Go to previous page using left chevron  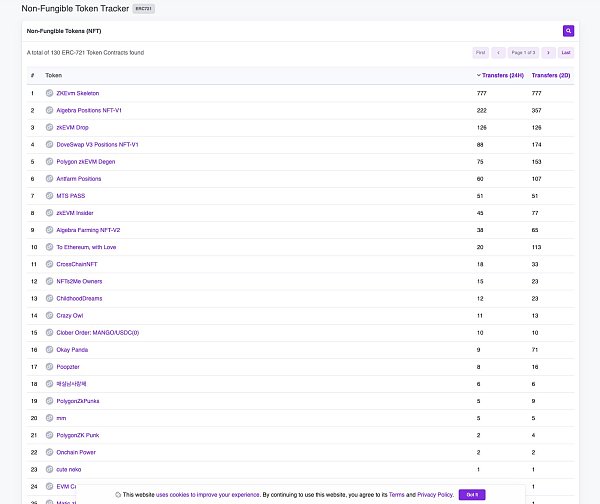click(497, 52)
